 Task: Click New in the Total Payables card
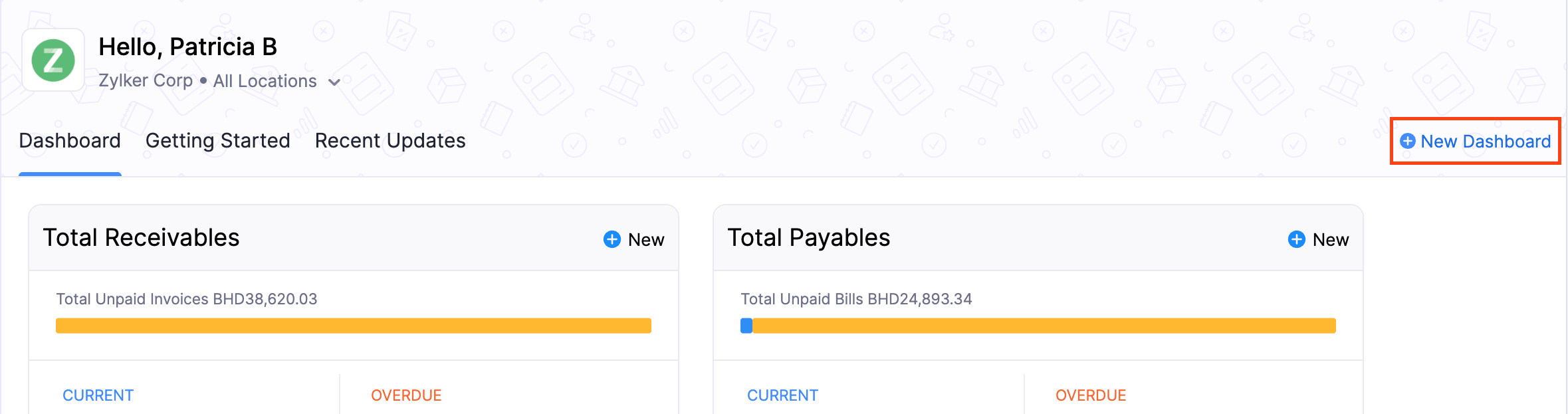pos(1330,239)
